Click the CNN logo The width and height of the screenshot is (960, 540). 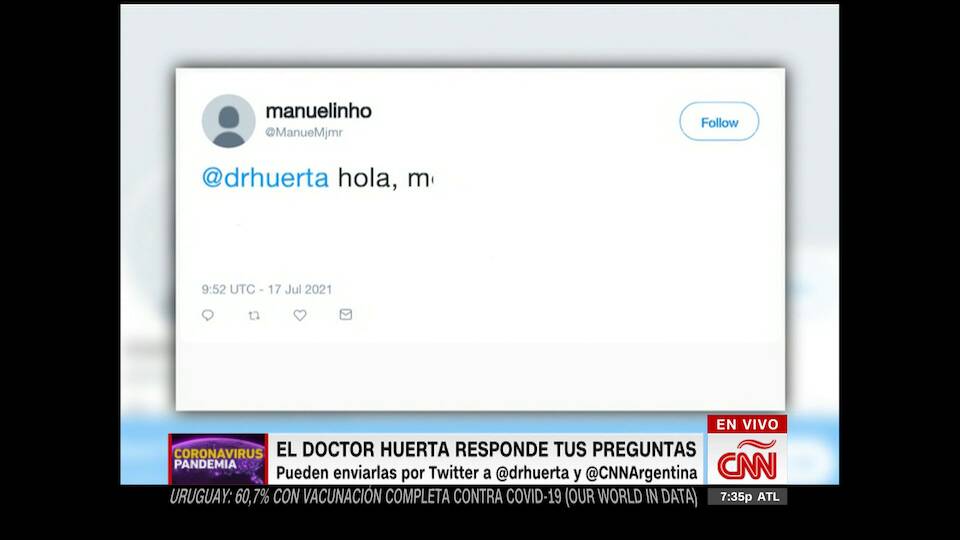pyautogui.click(x=747, y=459)
